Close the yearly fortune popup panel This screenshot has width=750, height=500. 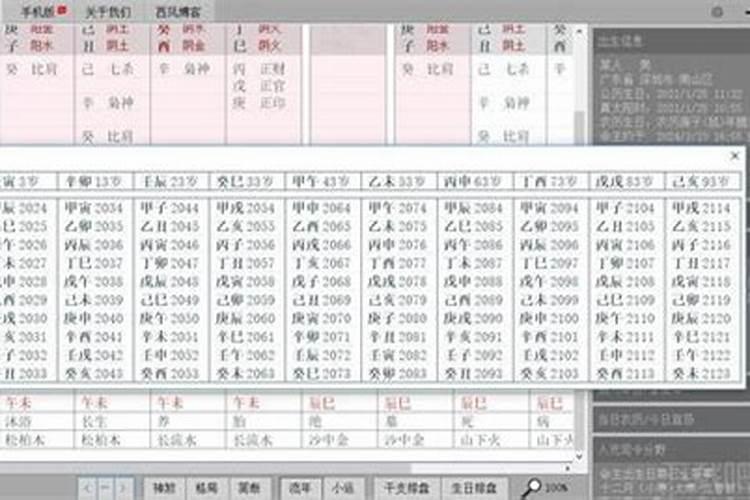735,156
